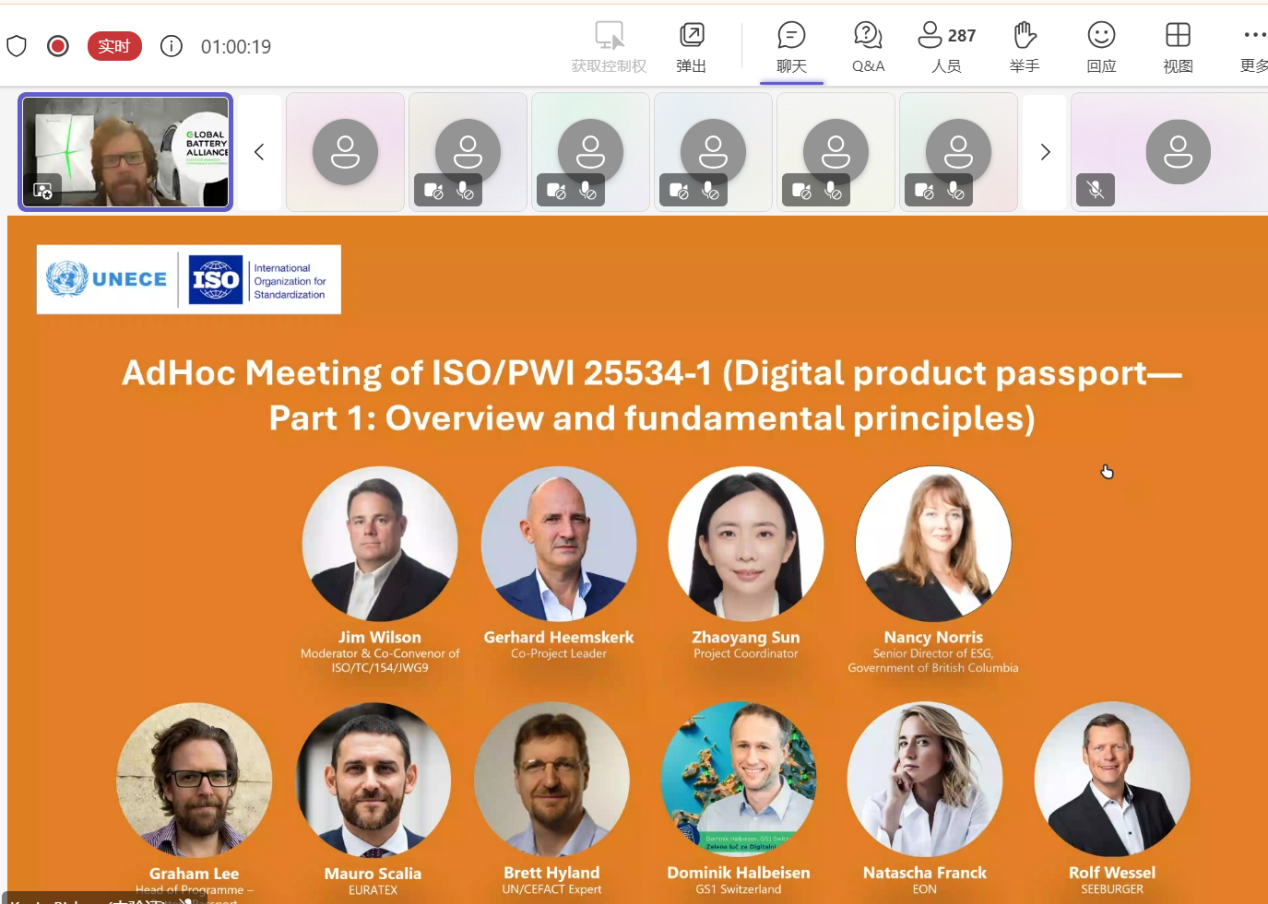Click the meeting info icon

(x=172, y=46)
